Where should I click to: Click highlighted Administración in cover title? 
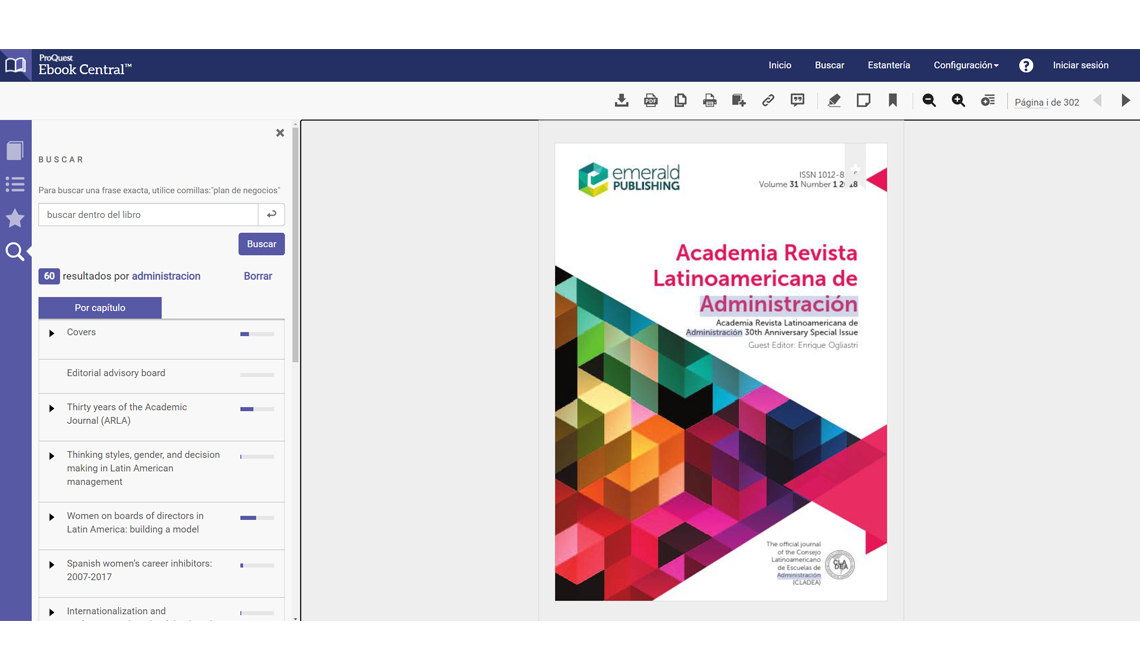pyautogui.click(x=778, y=304)
